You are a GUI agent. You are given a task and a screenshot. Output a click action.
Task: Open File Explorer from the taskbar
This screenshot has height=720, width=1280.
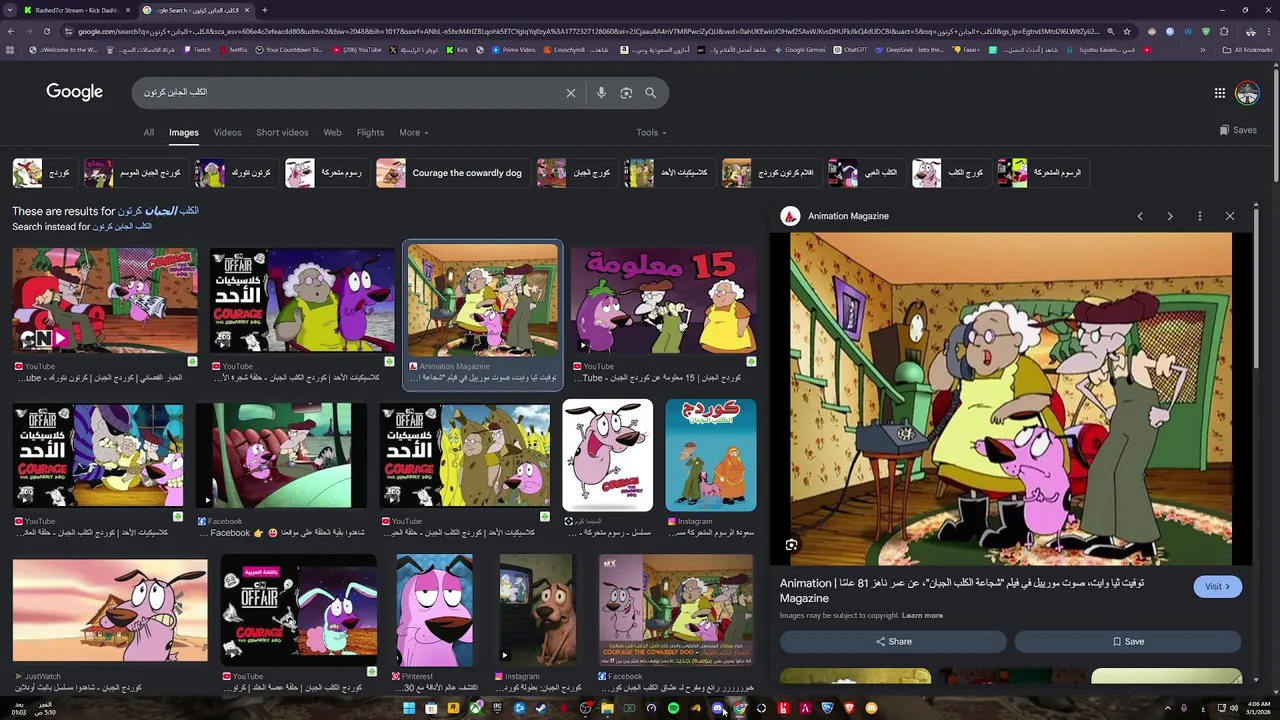point(607,709)
